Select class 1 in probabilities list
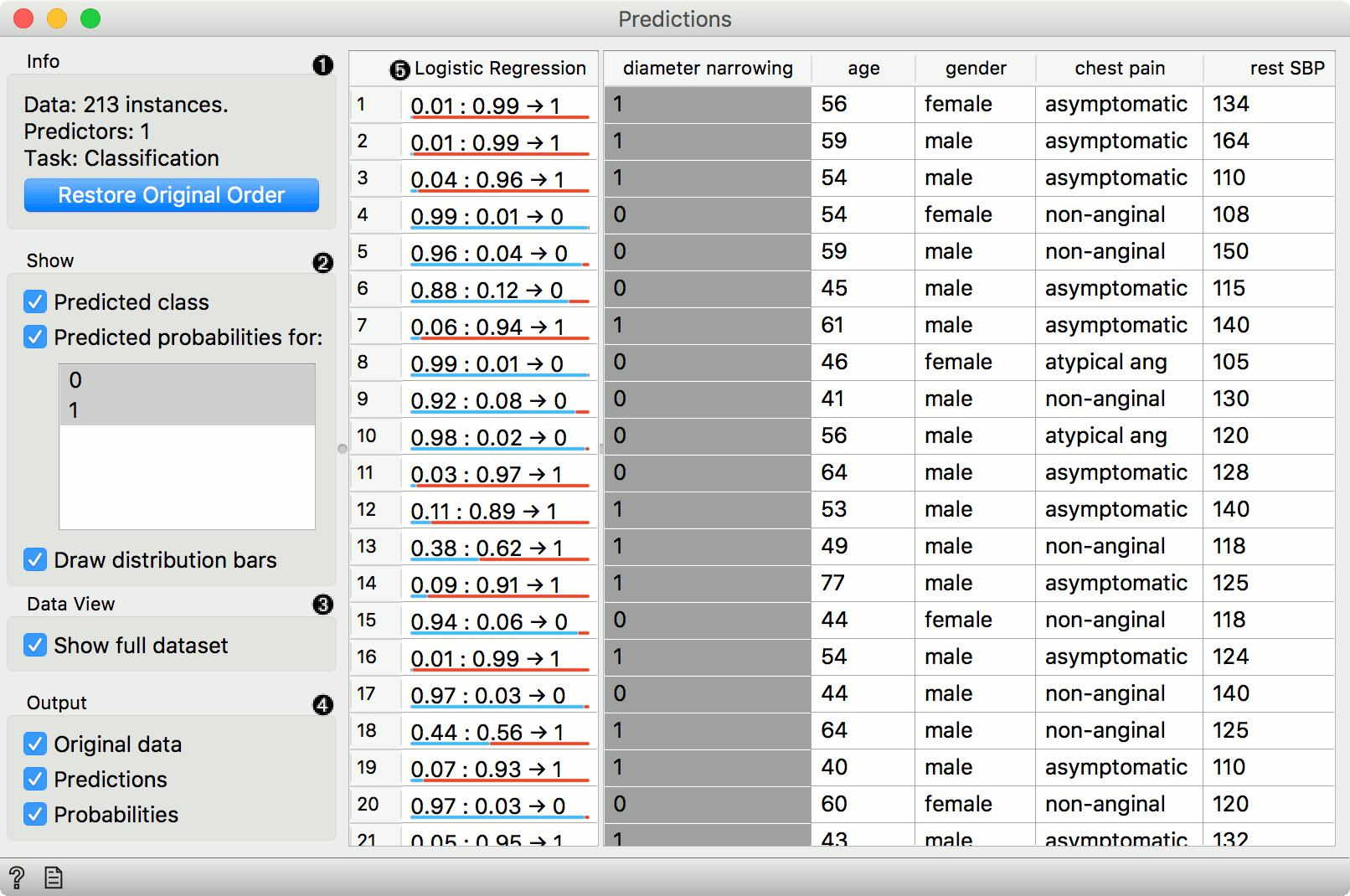Screen dimensions: 1350x896 pos(187,410)
